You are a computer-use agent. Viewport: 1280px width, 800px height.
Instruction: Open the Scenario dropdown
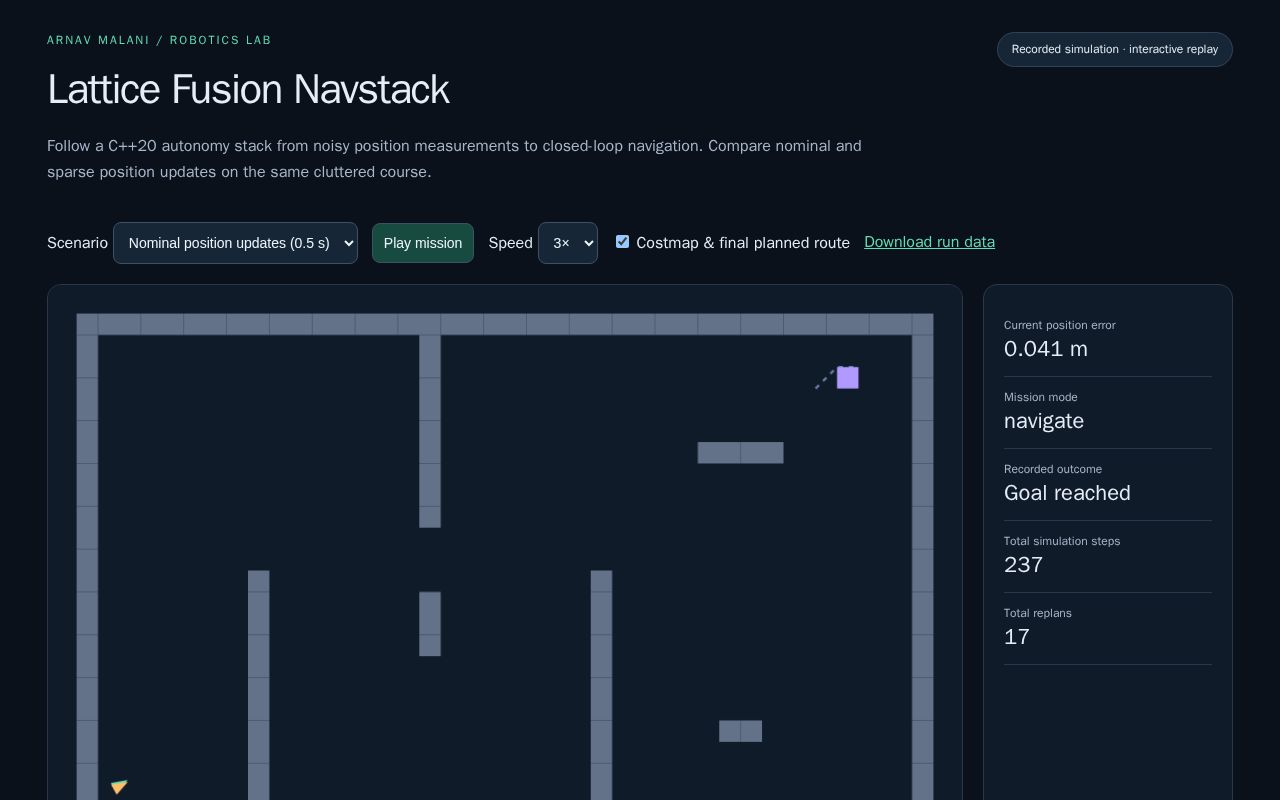click(x=235, y=243)
